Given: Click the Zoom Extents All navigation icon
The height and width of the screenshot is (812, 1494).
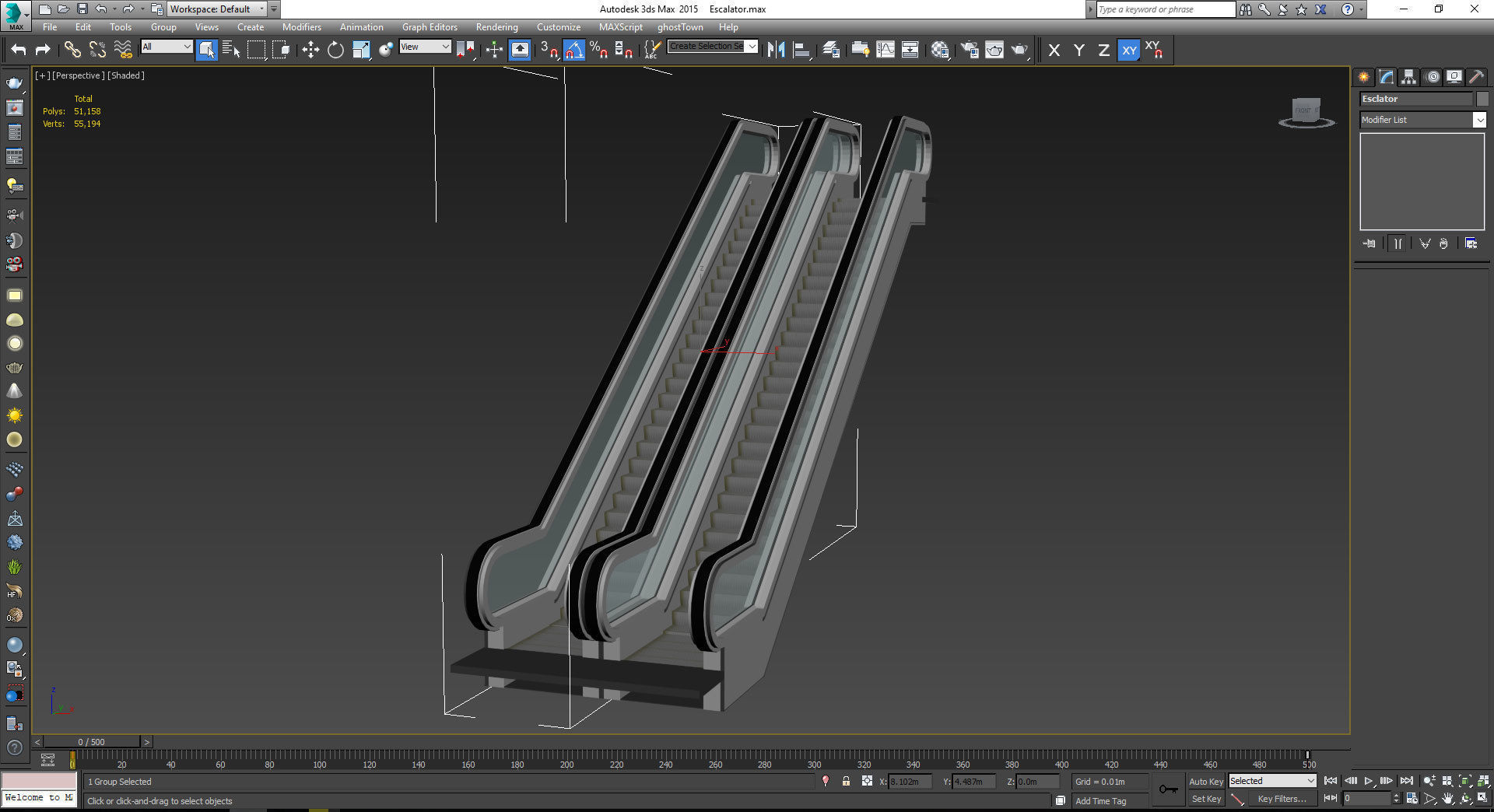Looking at the screenshot, I should click(x=1483, y=781).
